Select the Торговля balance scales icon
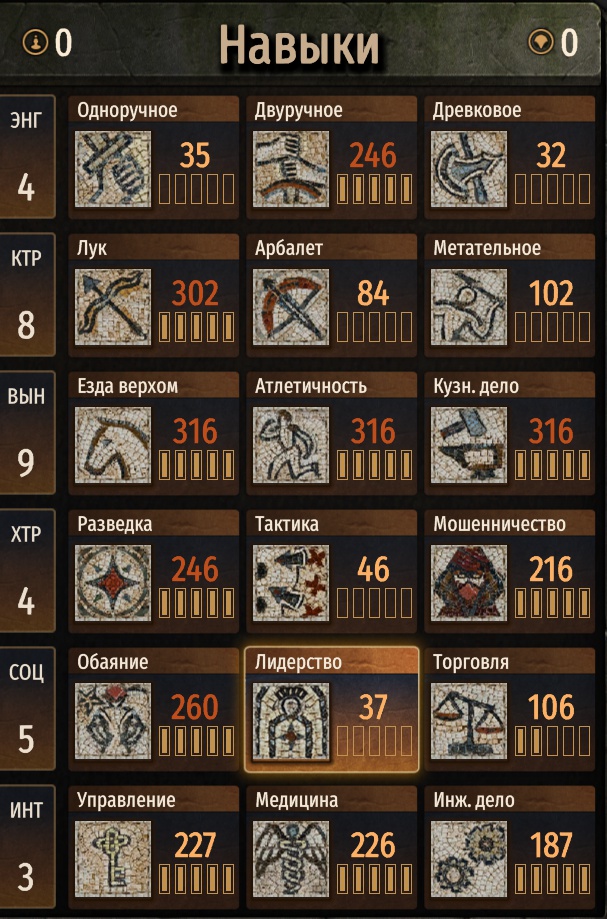 [469, 720]
